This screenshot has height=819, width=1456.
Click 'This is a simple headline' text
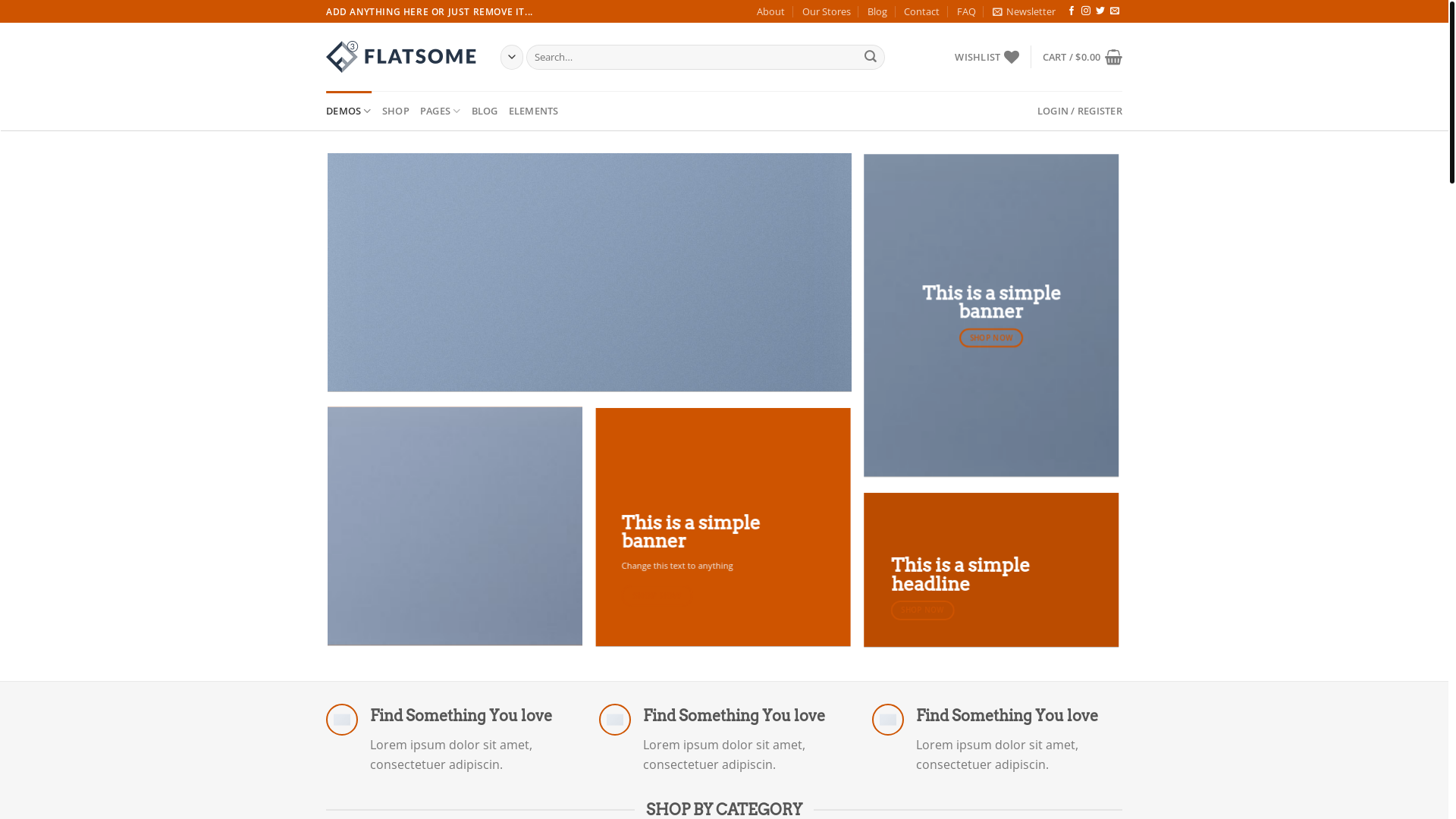pos(960,575)
